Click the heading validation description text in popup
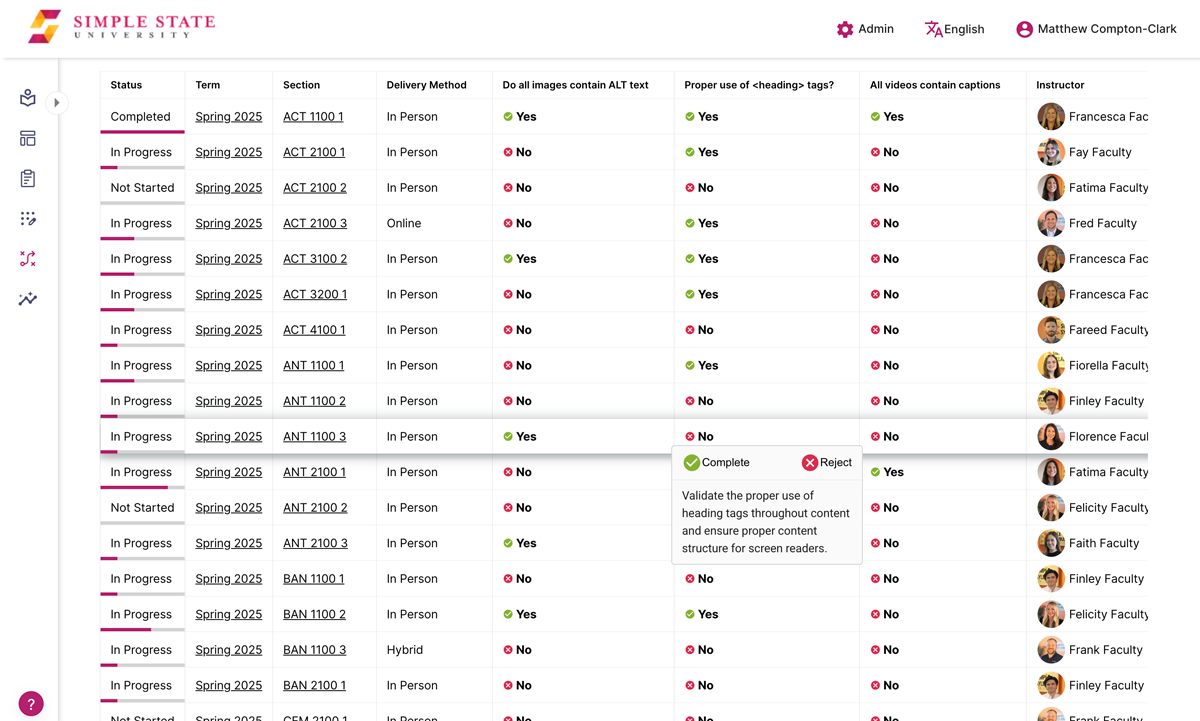1200x721 pixels. 766,522
